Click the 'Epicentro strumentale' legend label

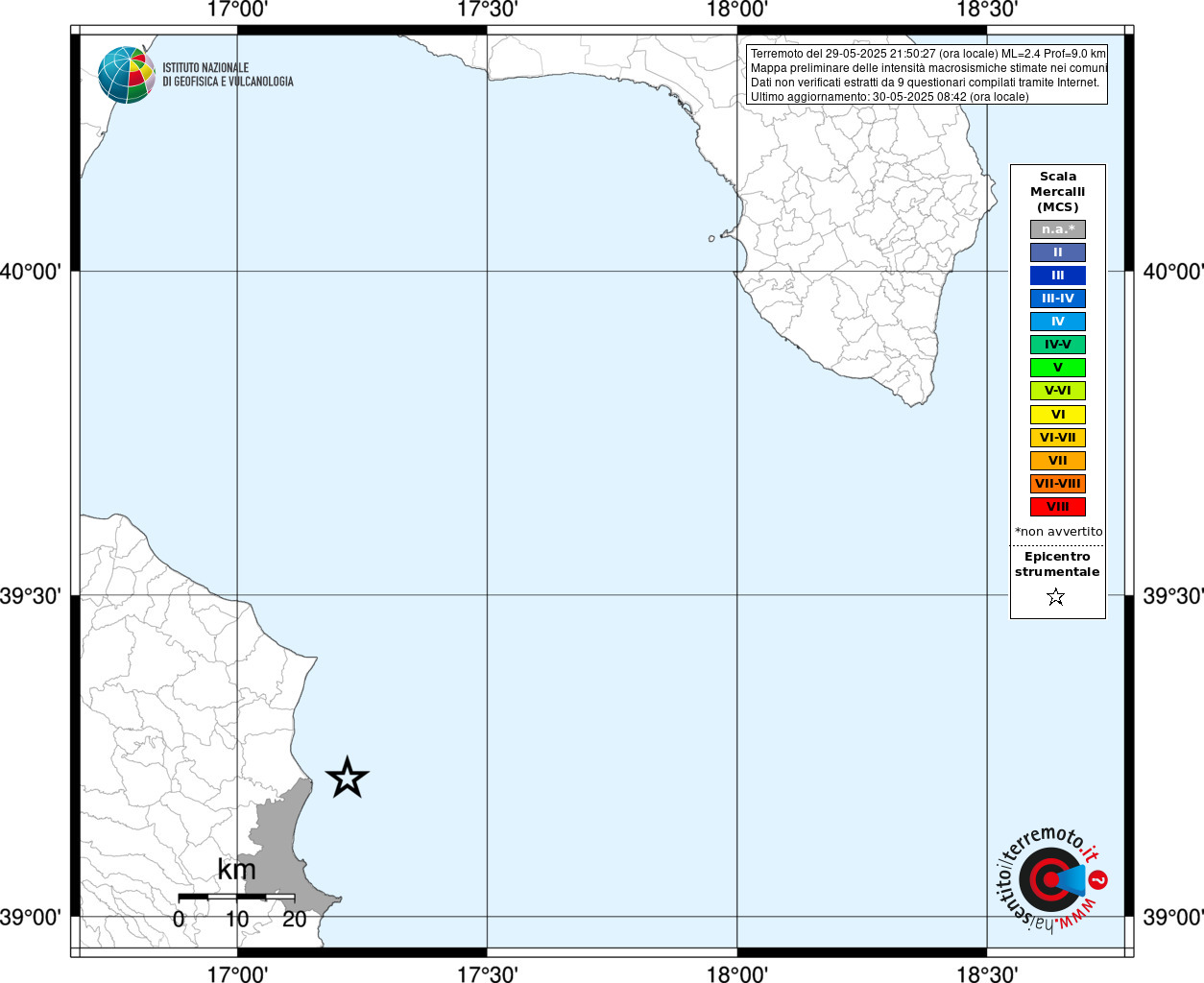click(1057, 564)
